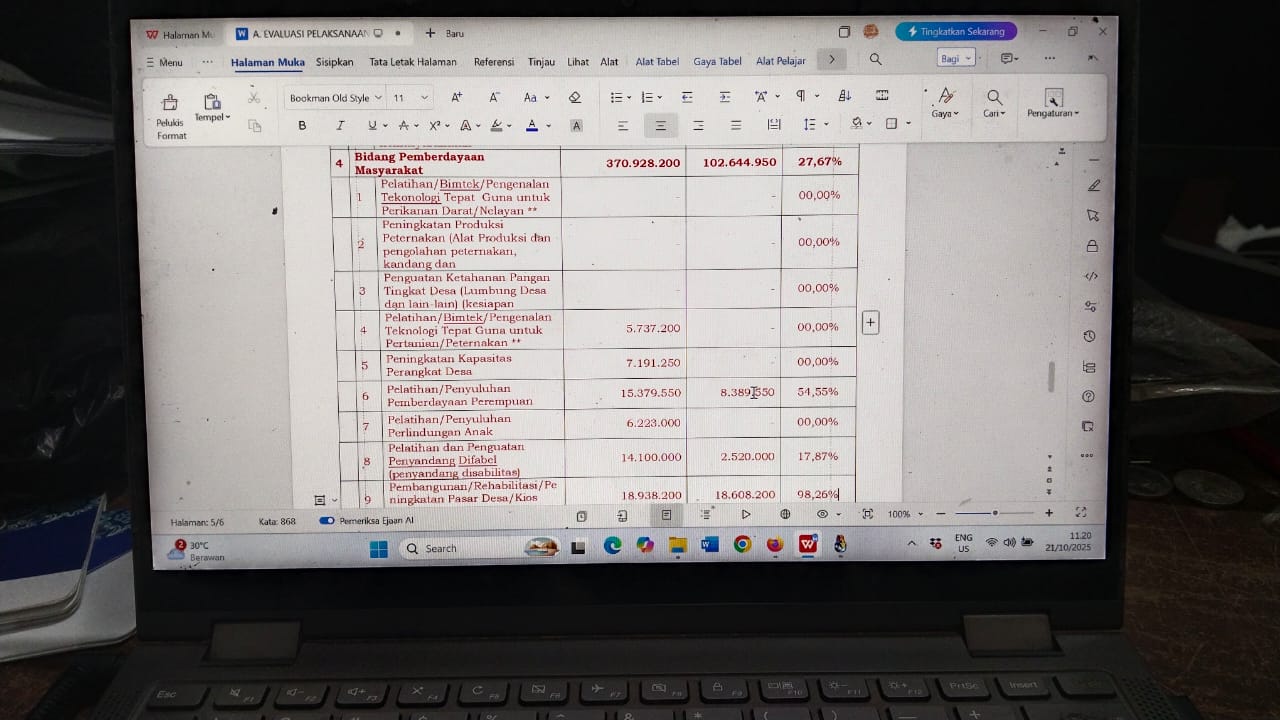Click the italic formatting icon

pyautogui.click(x=340, y=126)
